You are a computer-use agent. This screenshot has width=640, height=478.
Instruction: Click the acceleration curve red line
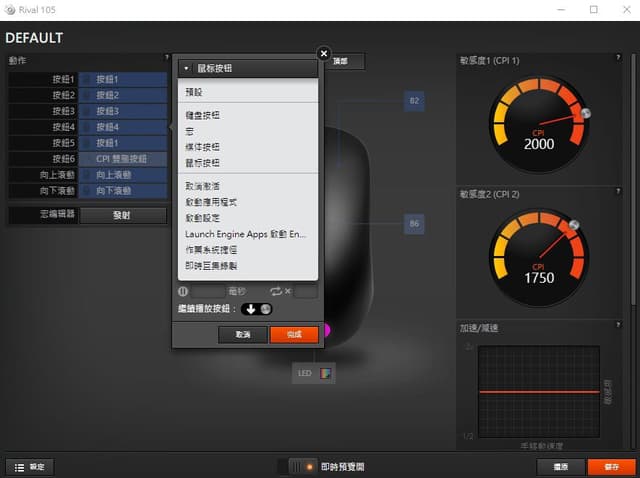click(x=539, y=392)
